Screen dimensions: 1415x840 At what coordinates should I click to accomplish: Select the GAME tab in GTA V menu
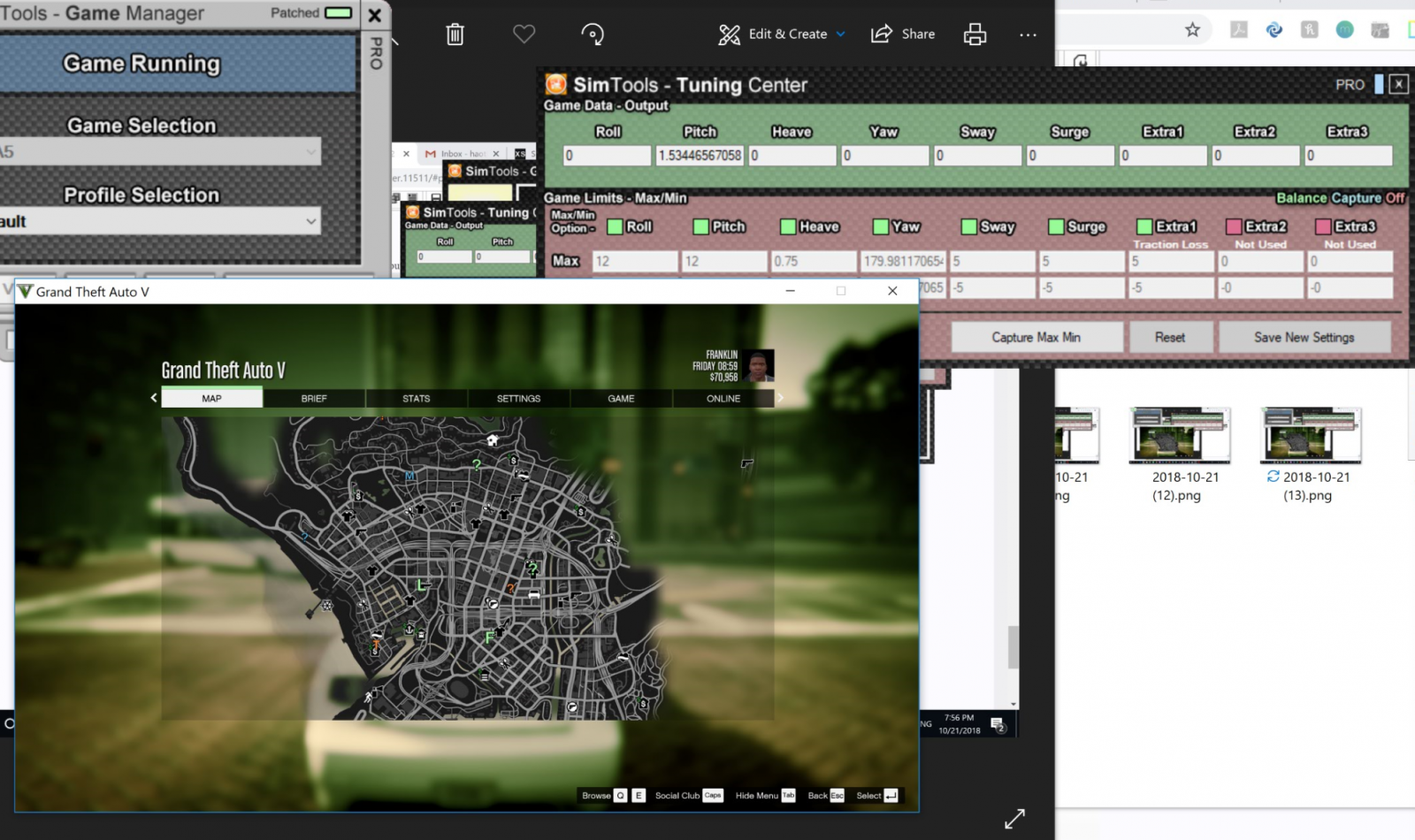click(621, 399)
